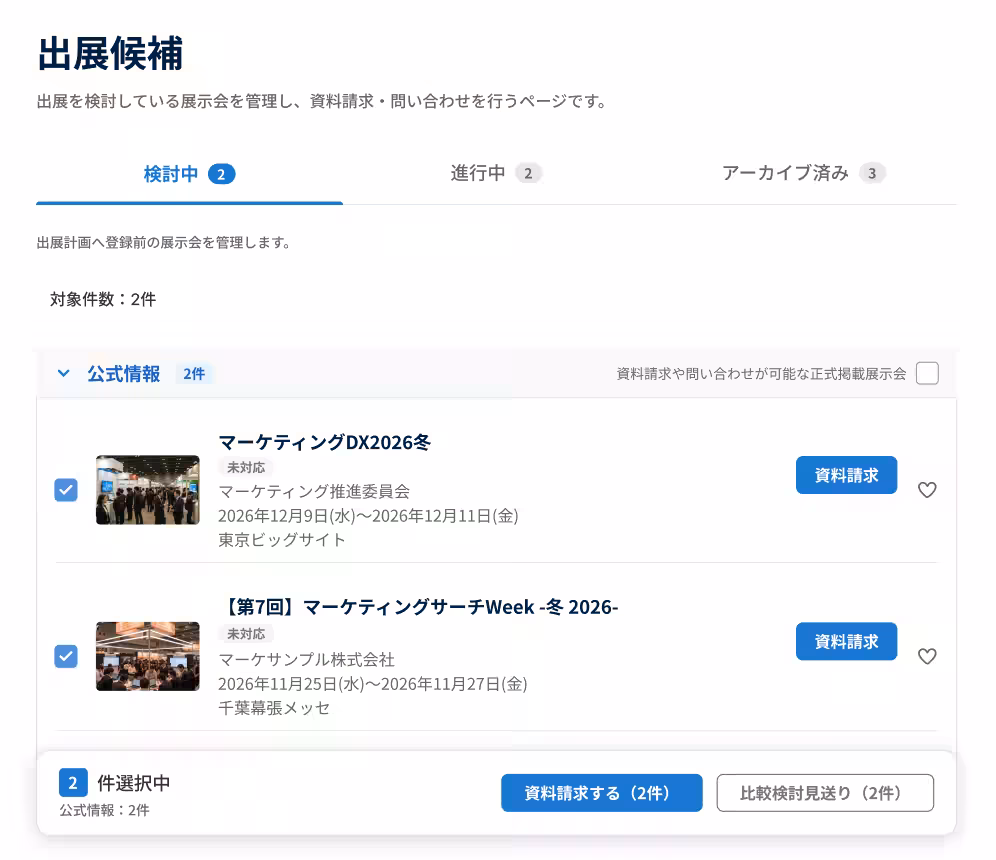Switch to the 検討中 tab
The width and height of the screenshot is (996, 860).
189,174
